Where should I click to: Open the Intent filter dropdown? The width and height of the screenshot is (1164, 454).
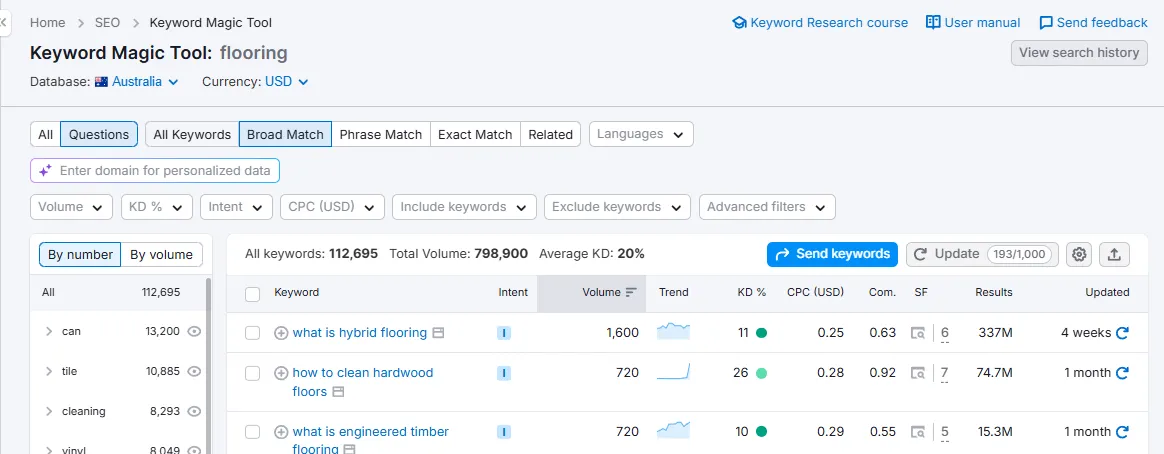tap(236, 207)
